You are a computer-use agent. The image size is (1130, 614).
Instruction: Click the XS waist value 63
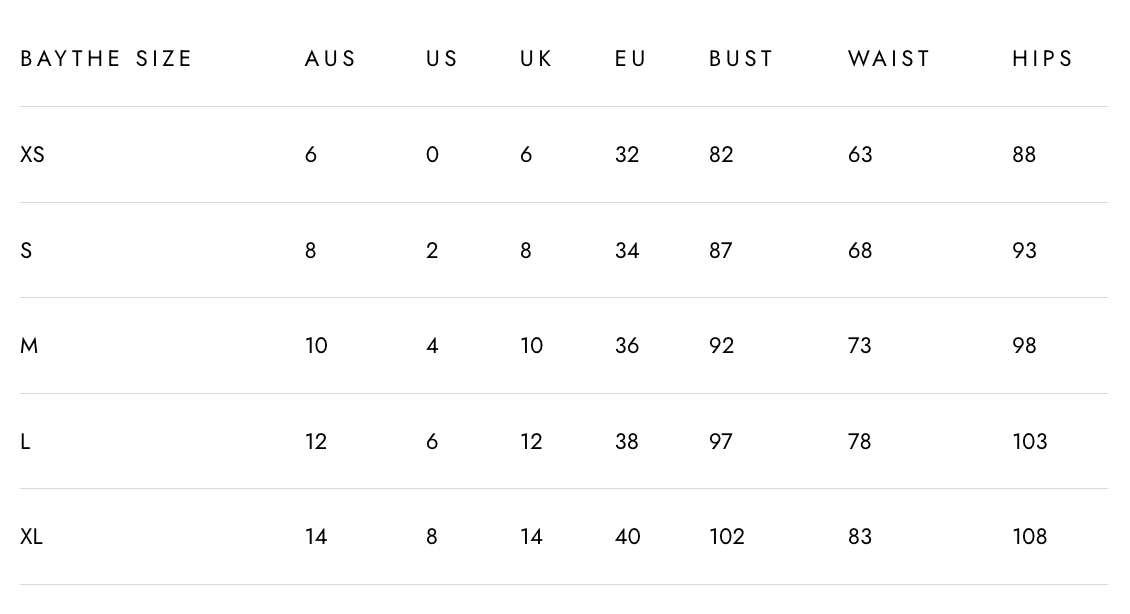click(x=860, y=155)
